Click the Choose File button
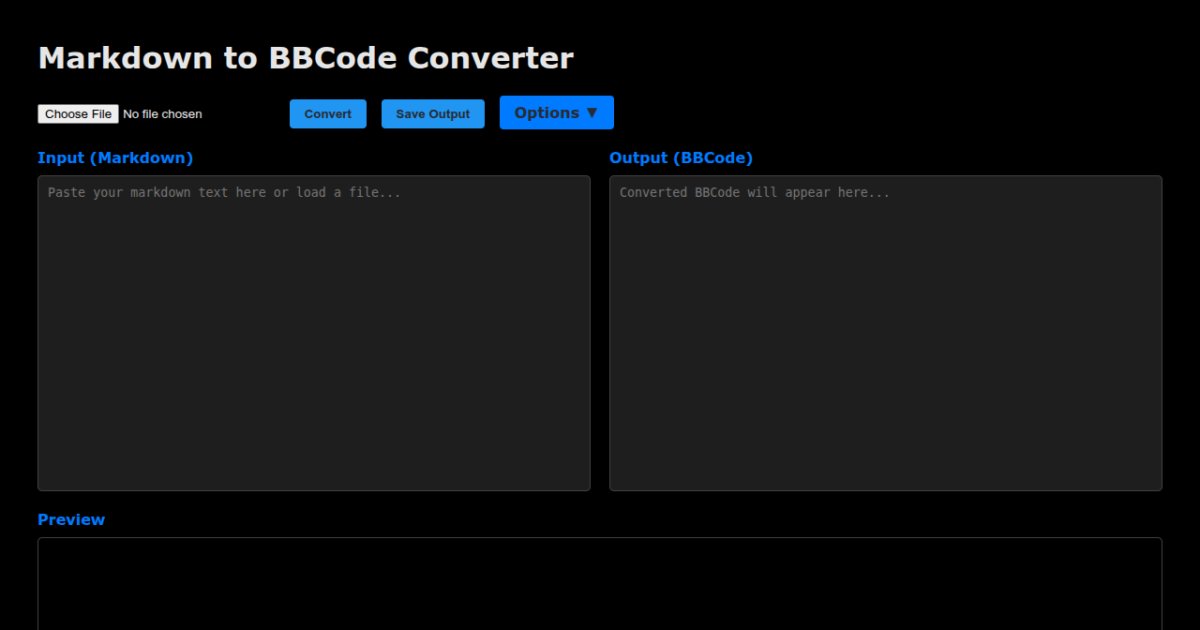This screenshot has height=630, width=1200. [78, 114]
